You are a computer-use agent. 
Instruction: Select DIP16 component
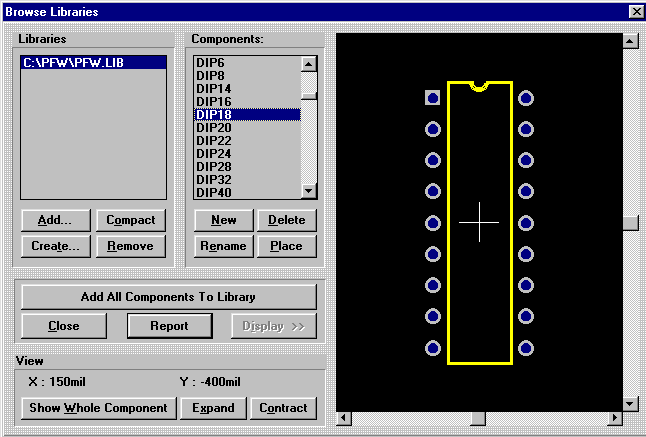pyautogui.click(x=247, y=102)
